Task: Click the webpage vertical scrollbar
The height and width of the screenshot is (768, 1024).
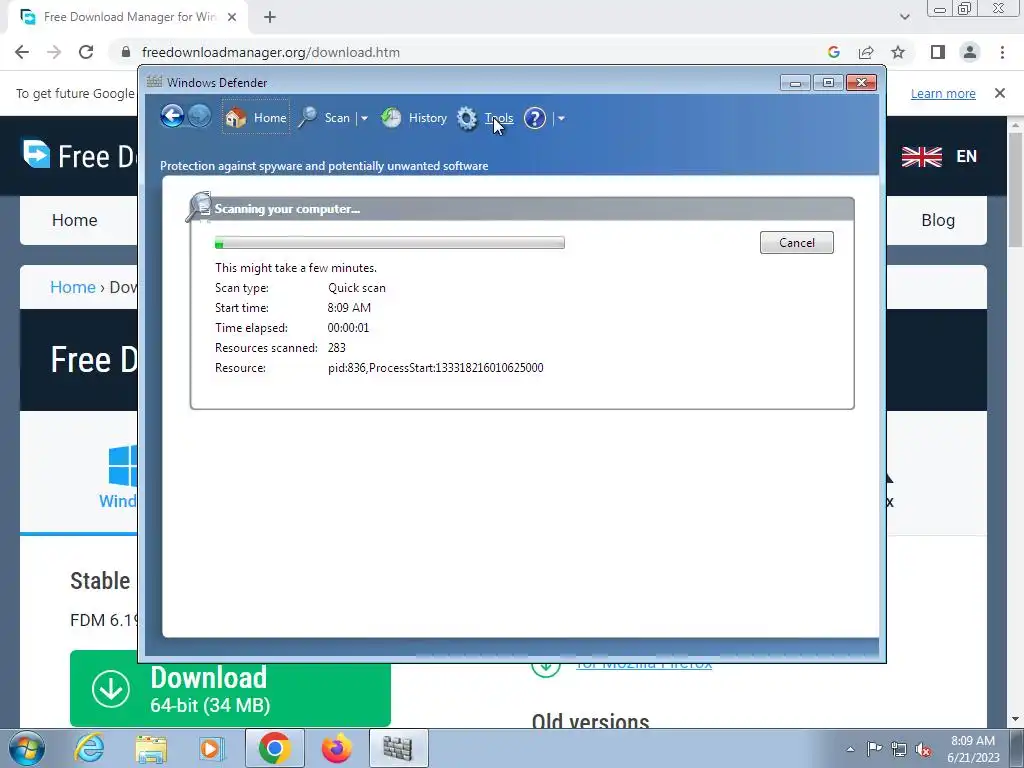Action: pyautogui.click(x=1015, y=189)
